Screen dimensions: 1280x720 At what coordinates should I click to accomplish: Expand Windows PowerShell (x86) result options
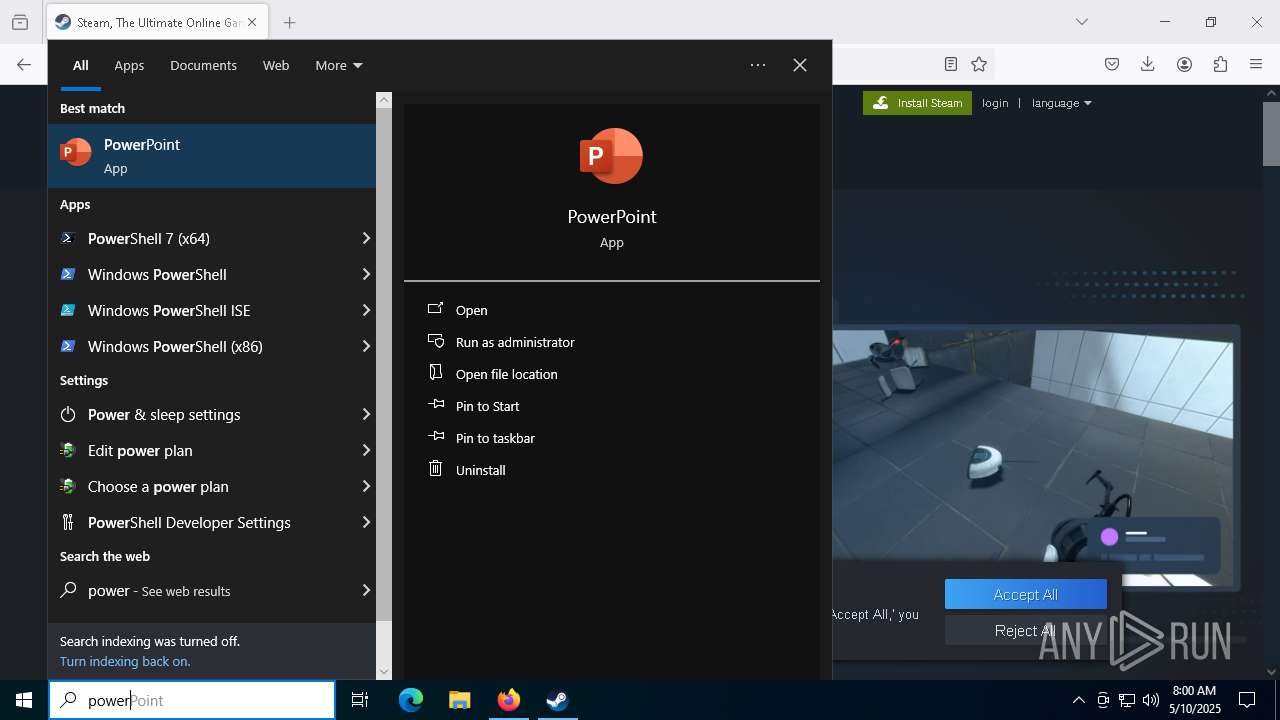366,346
